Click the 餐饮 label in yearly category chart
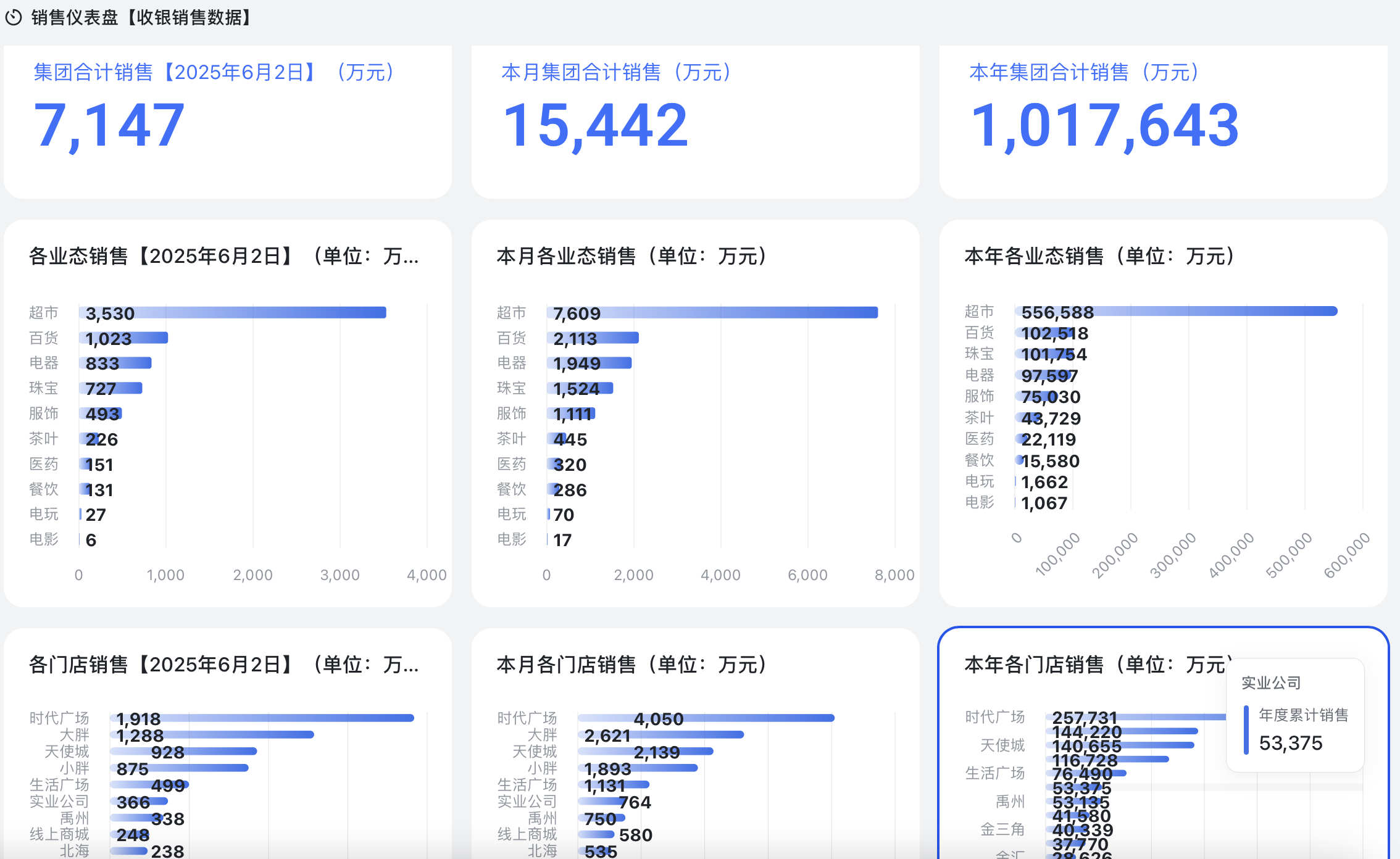 point(979,460)
